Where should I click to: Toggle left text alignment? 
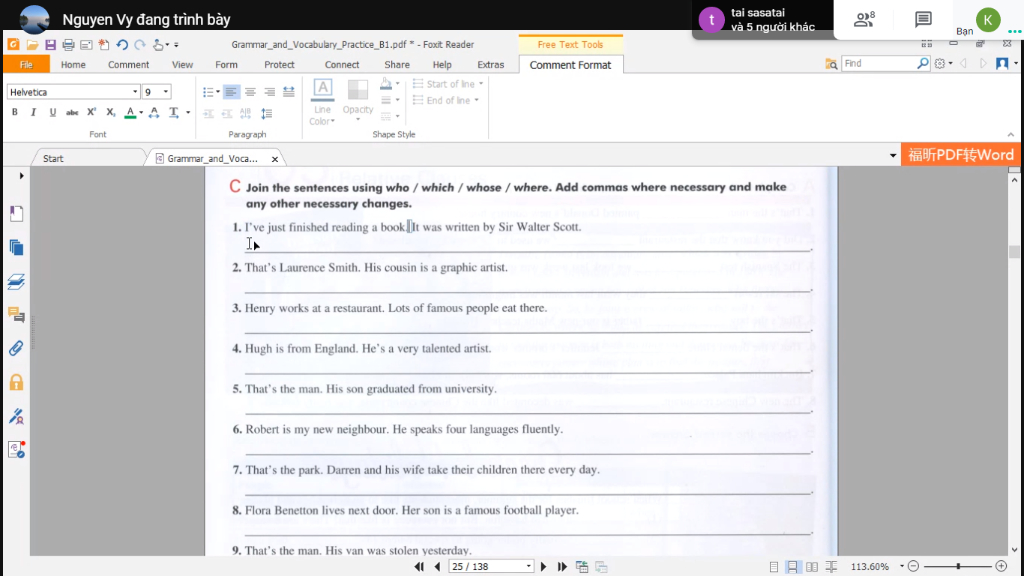pos(231,92)
